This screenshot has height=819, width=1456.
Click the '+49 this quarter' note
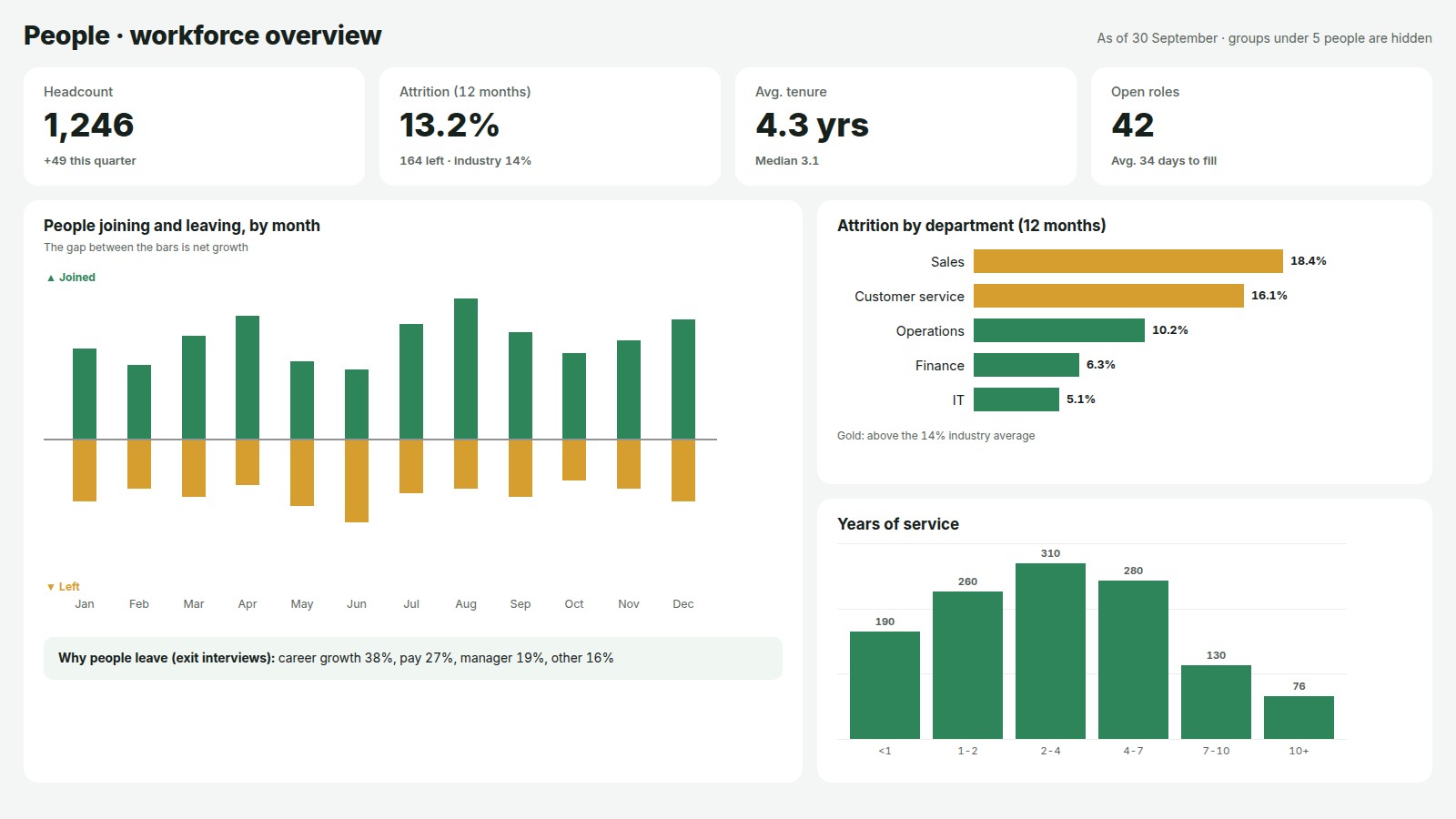click(x=90, y=161)
